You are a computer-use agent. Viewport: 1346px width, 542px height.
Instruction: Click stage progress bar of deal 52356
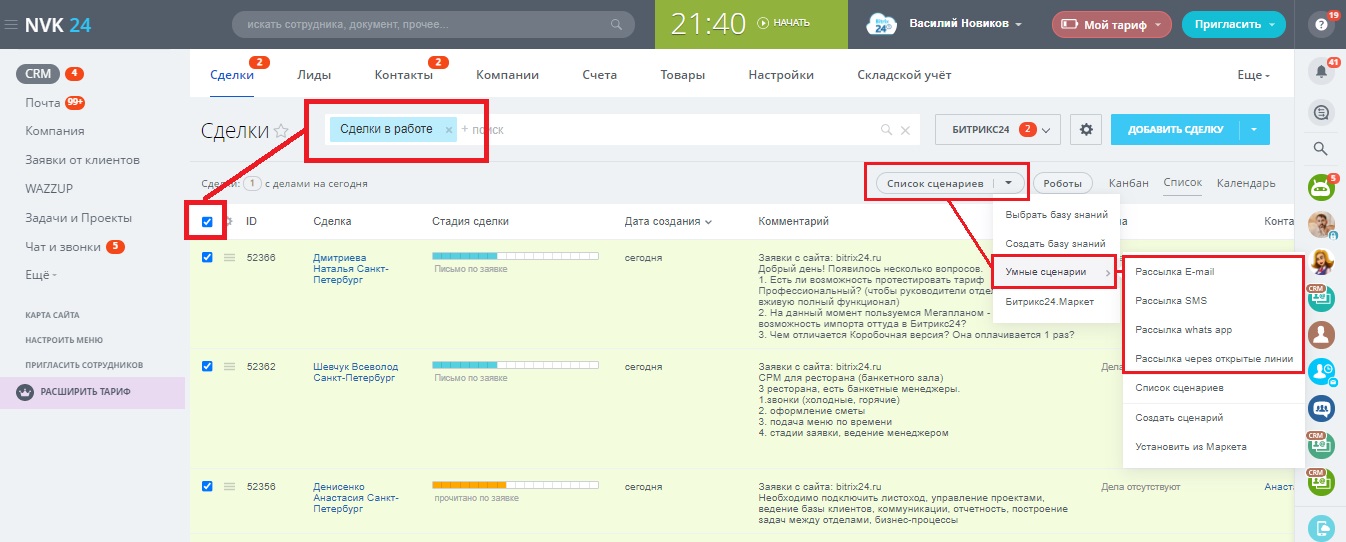coord(515,485)
